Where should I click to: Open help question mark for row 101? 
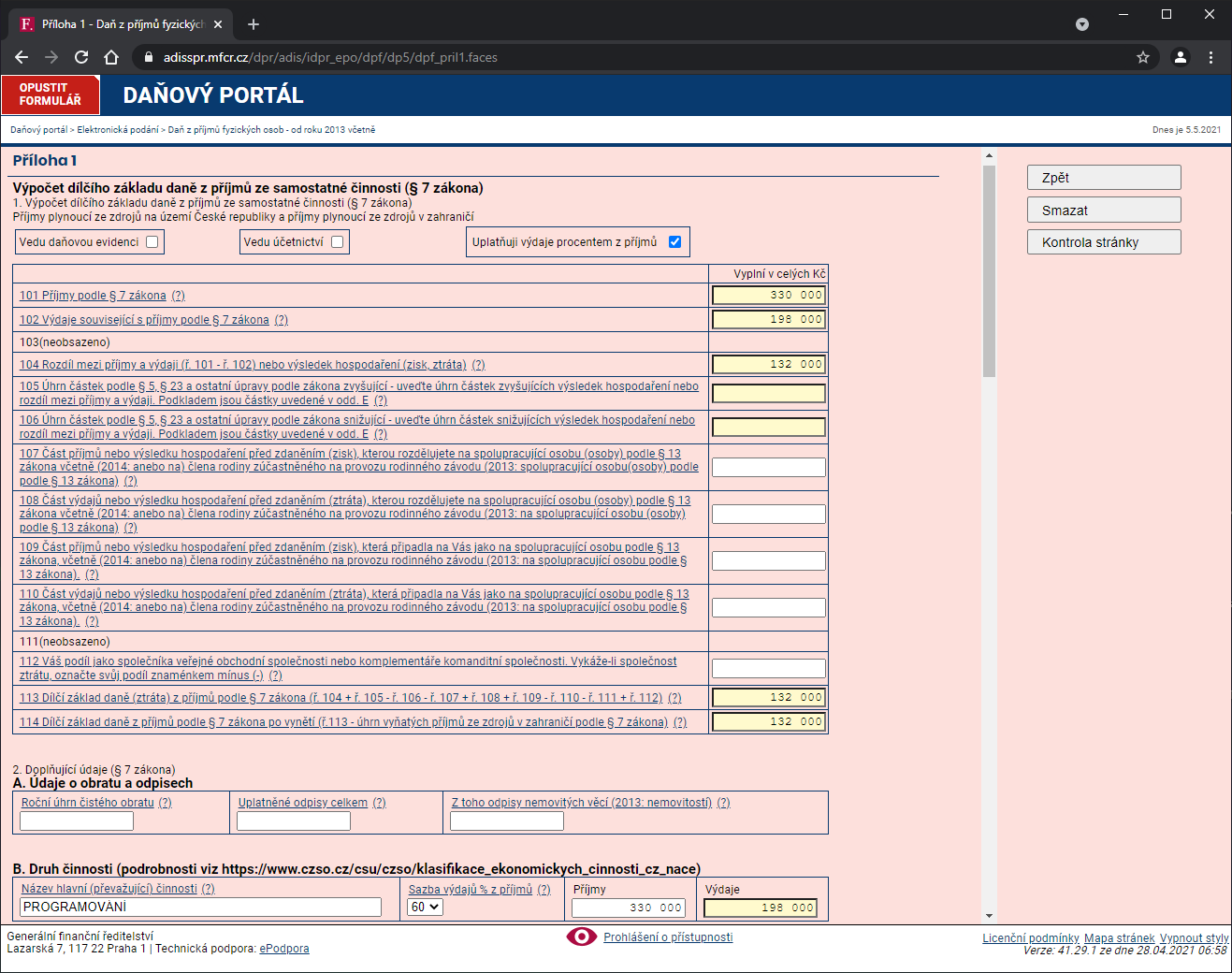[x=178, y=296]
